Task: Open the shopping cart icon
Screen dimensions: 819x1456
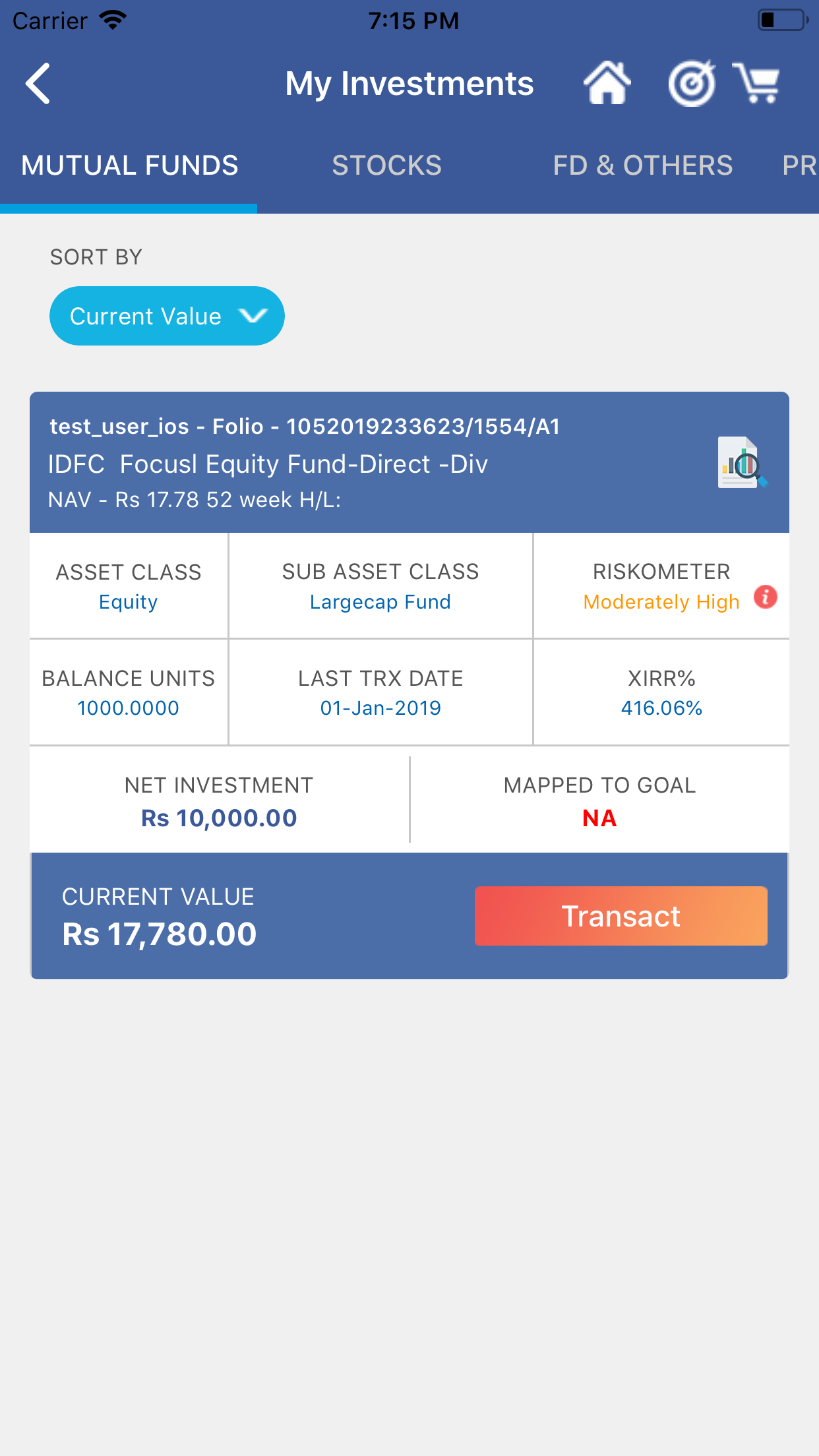Action: coord(757,83)
